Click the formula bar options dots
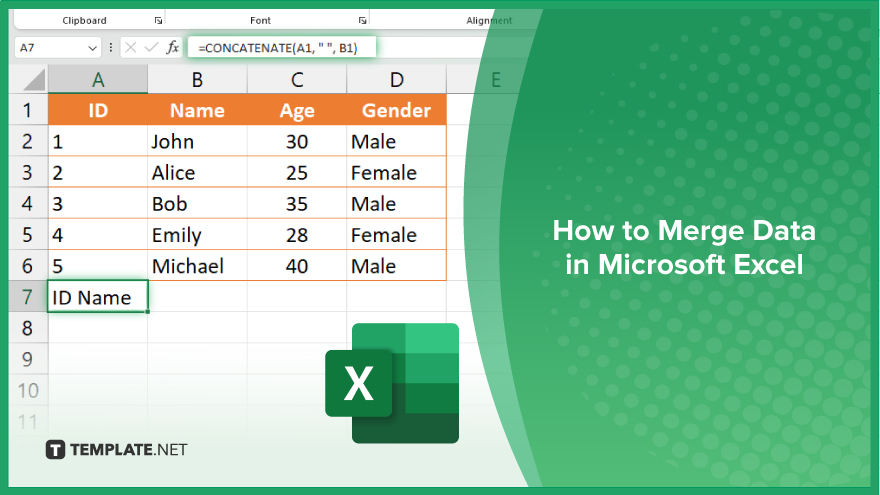The height and width of the screenshot is (495, 880). click(111, 48)
